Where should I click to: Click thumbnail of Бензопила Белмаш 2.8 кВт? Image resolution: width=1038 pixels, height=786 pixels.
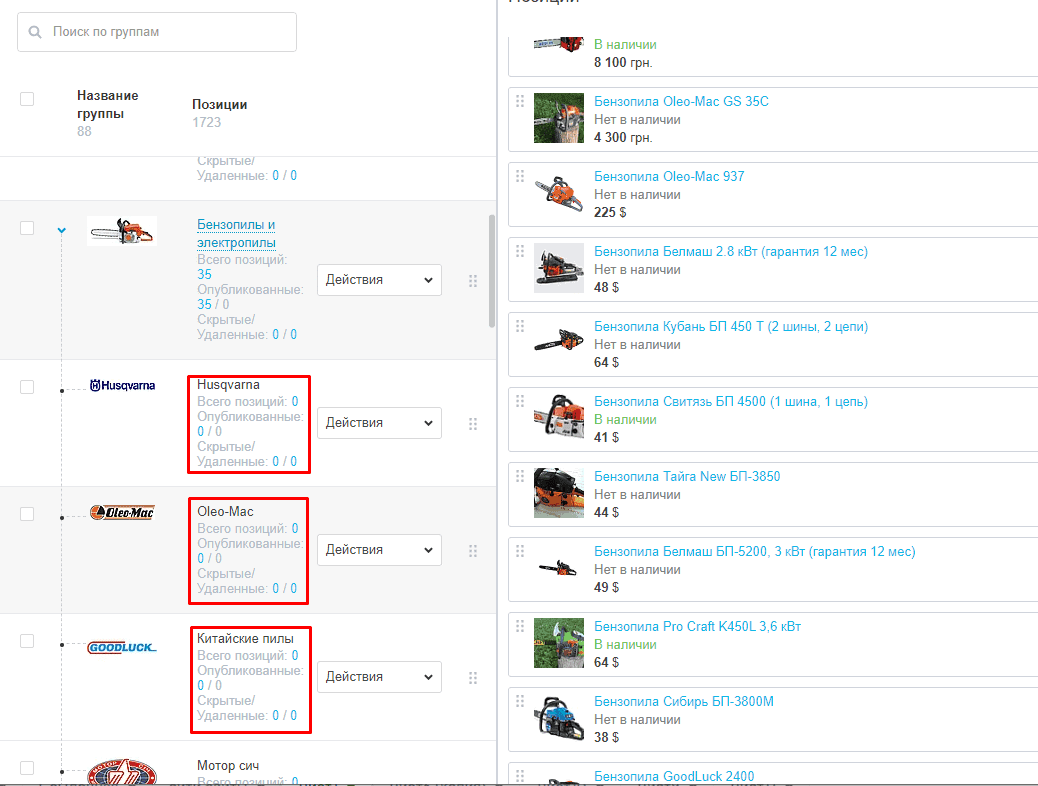tap(559, 268)
